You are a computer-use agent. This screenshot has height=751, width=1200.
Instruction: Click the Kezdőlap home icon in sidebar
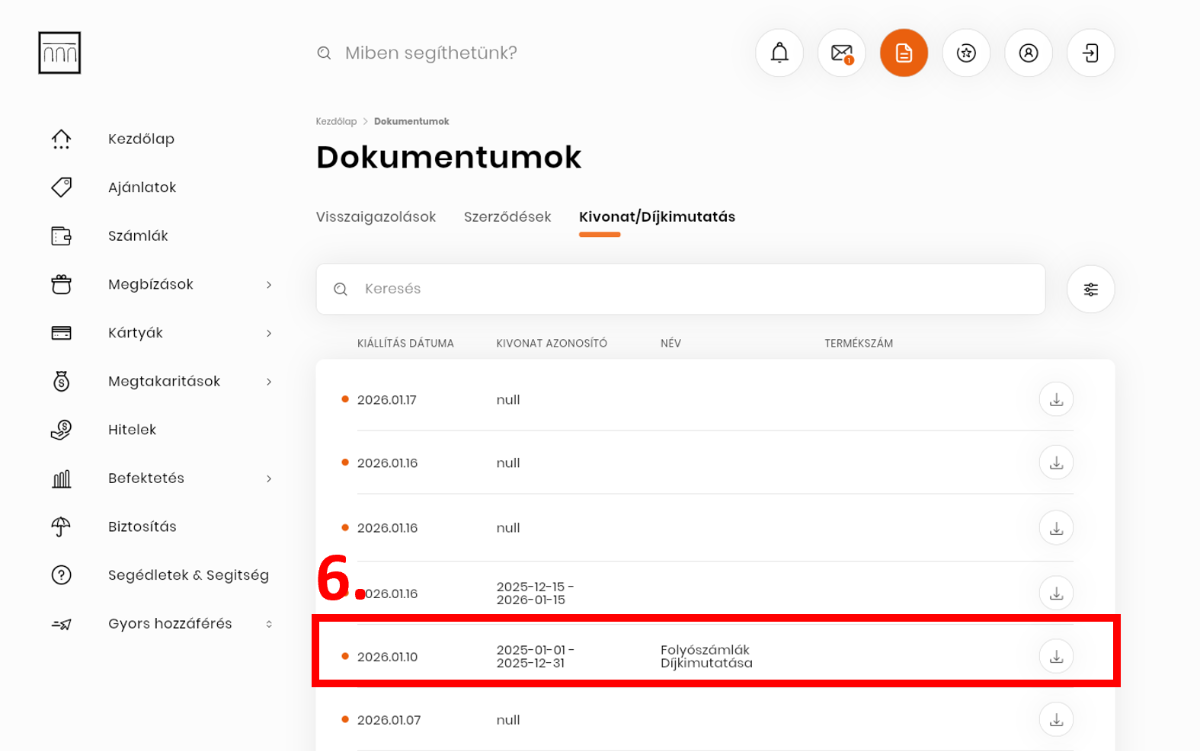point(61,139)
